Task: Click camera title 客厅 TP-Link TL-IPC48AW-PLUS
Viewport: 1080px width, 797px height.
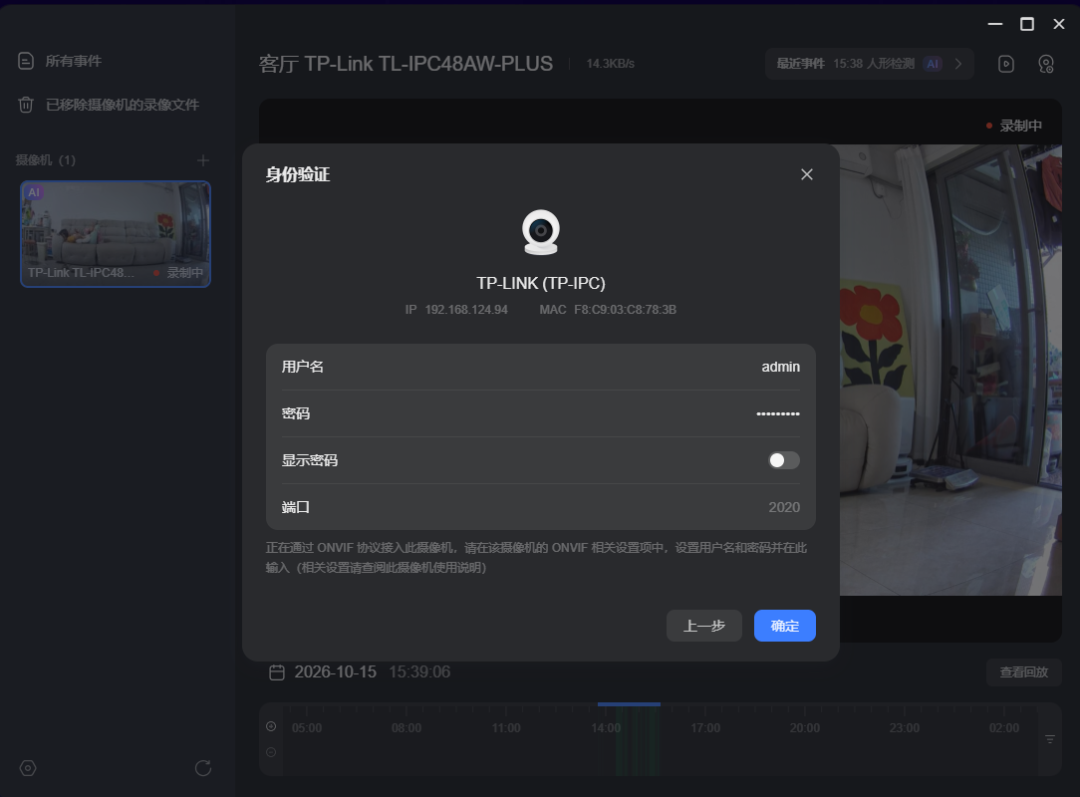Action: click(x=406, y=63)
